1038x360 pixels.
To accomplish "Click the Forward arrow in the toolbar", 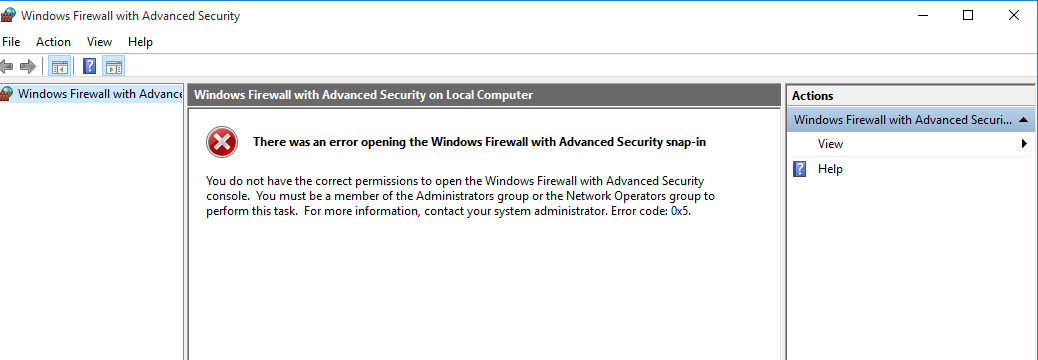I will click(x=28, y=67).
